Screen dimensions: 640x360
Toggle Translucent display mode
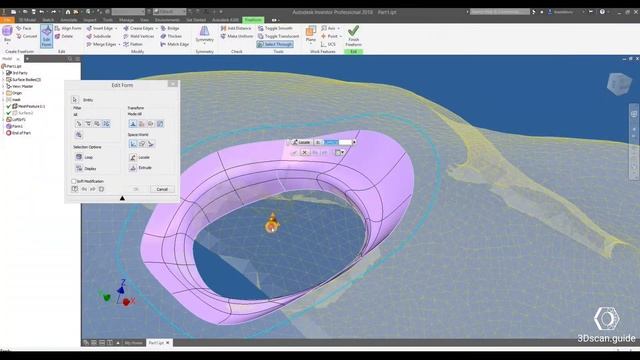[278, 36]
